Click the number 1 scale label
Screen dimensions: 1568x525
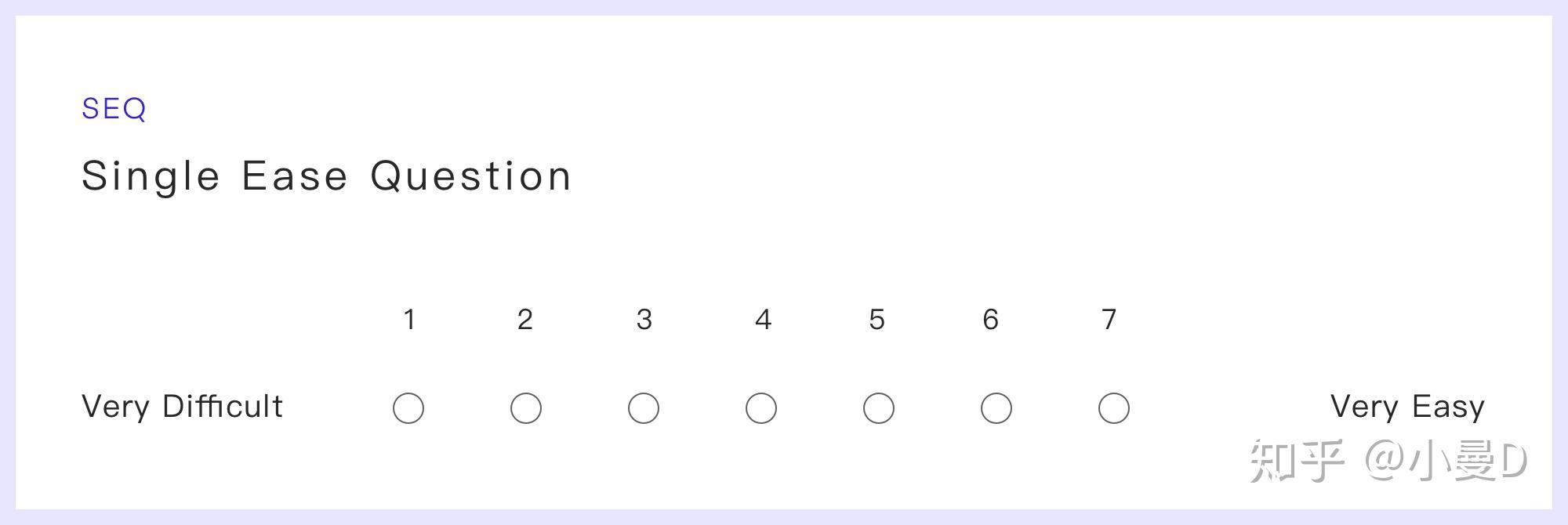pos(408,319)
